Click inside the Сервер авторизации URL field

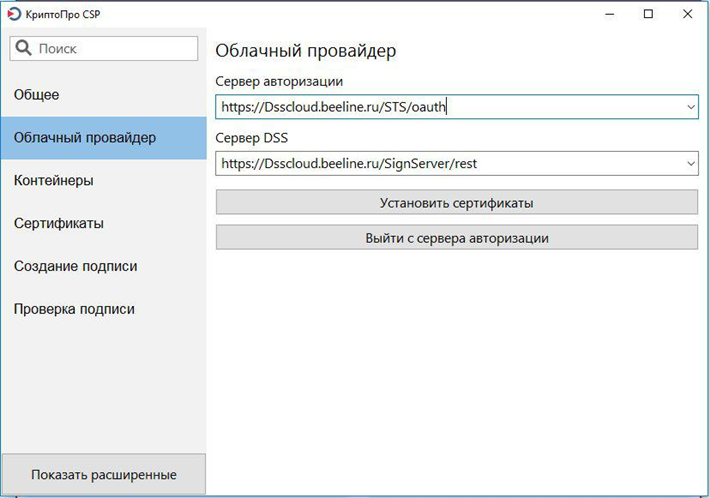click(450, 107)
